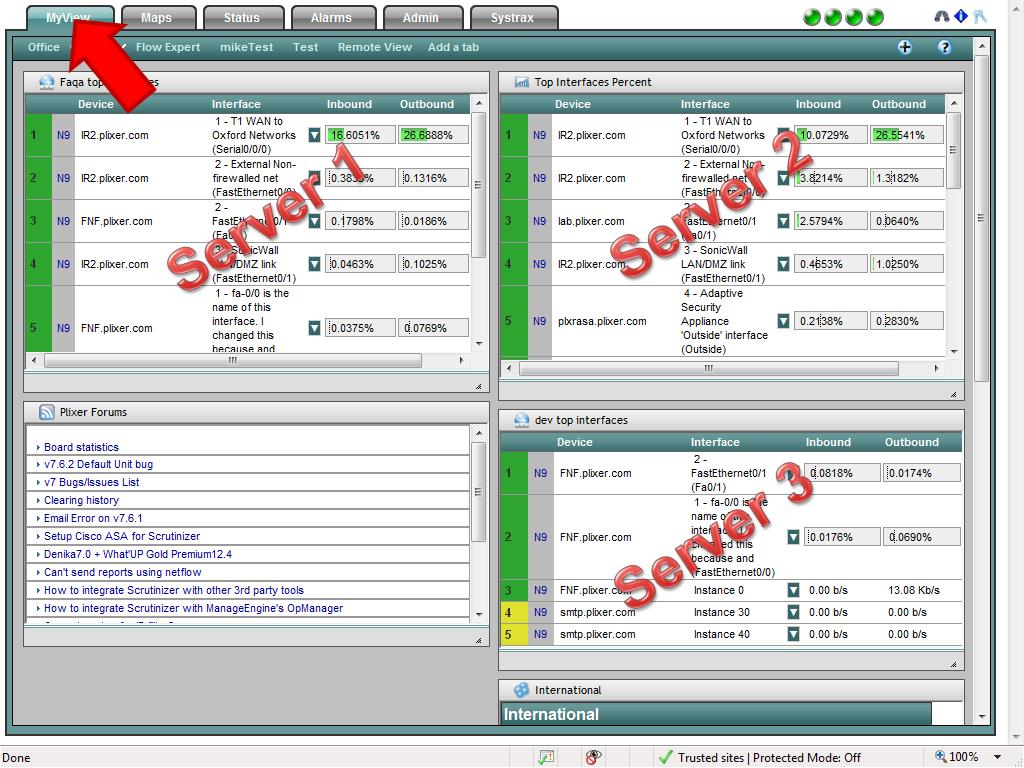The width and height of the screenshot is (1024, 768).
Task: Click the International gadget icon
Action: [522, 690]
